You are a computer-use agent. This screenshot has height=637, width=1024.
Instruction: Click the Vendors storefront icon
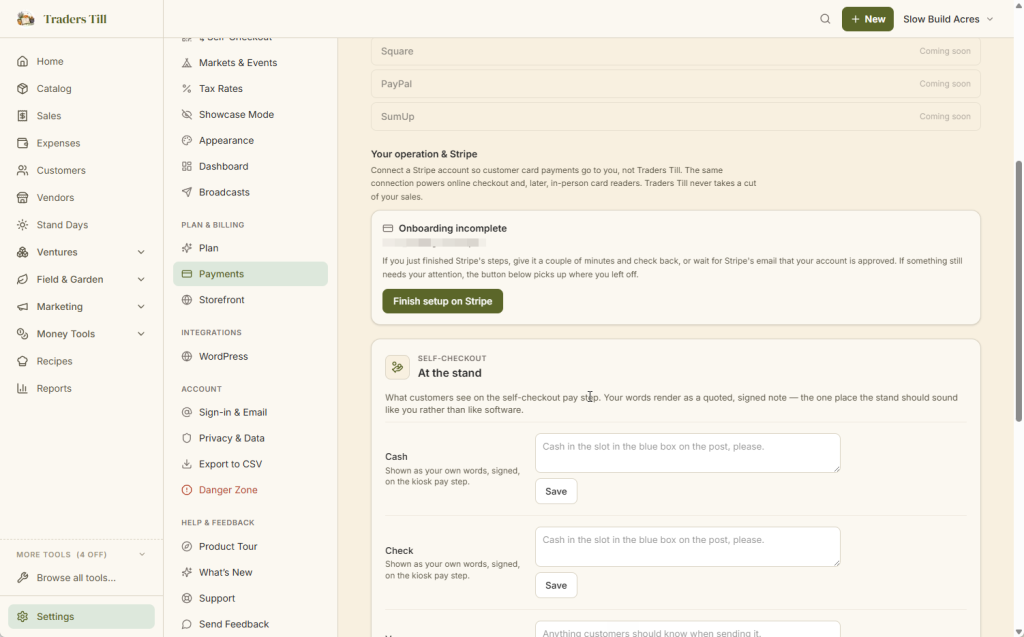click(x=23, y=197)
